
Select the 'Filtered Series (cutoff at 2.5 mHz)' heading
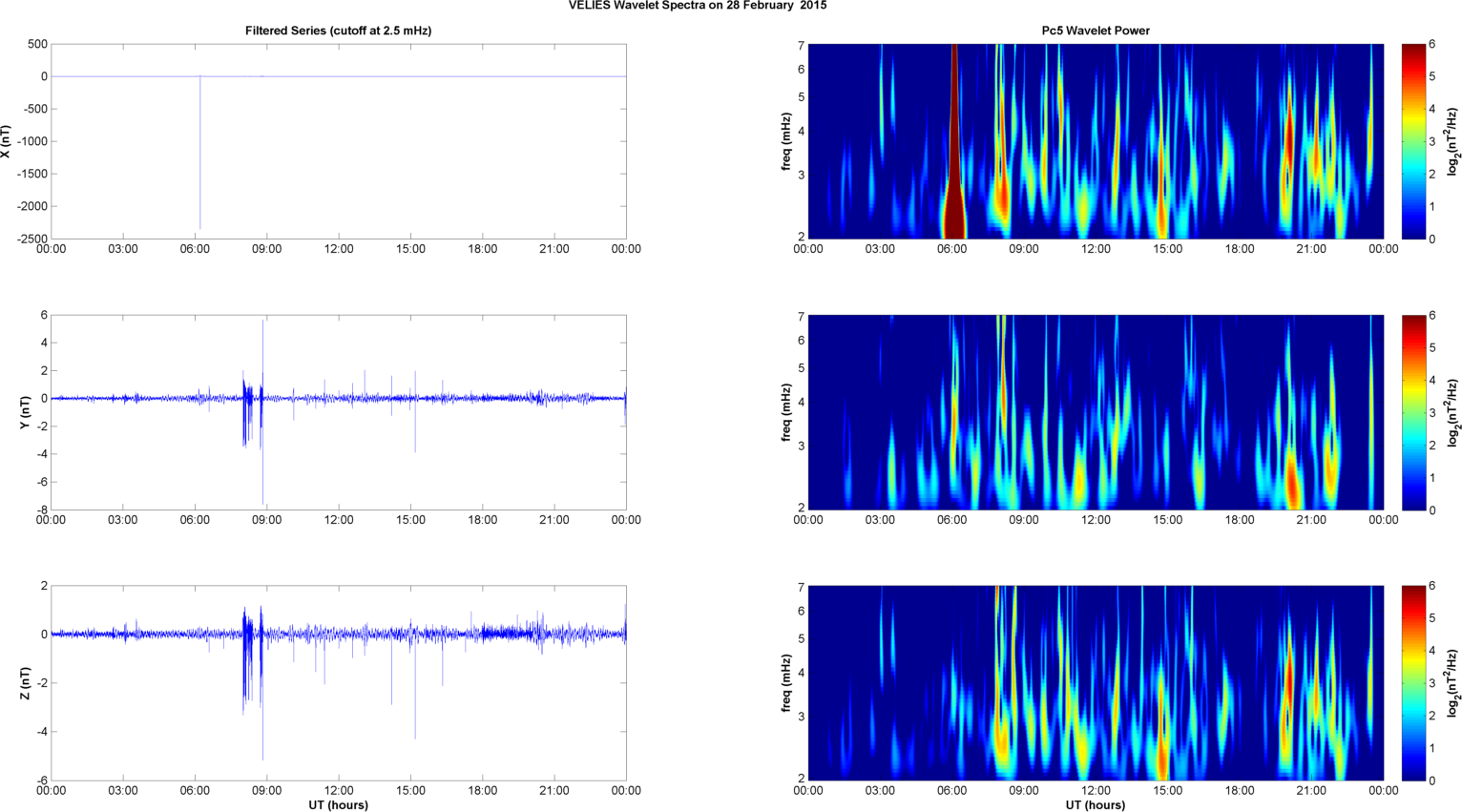pyautogui.click(x=338, y=31)
